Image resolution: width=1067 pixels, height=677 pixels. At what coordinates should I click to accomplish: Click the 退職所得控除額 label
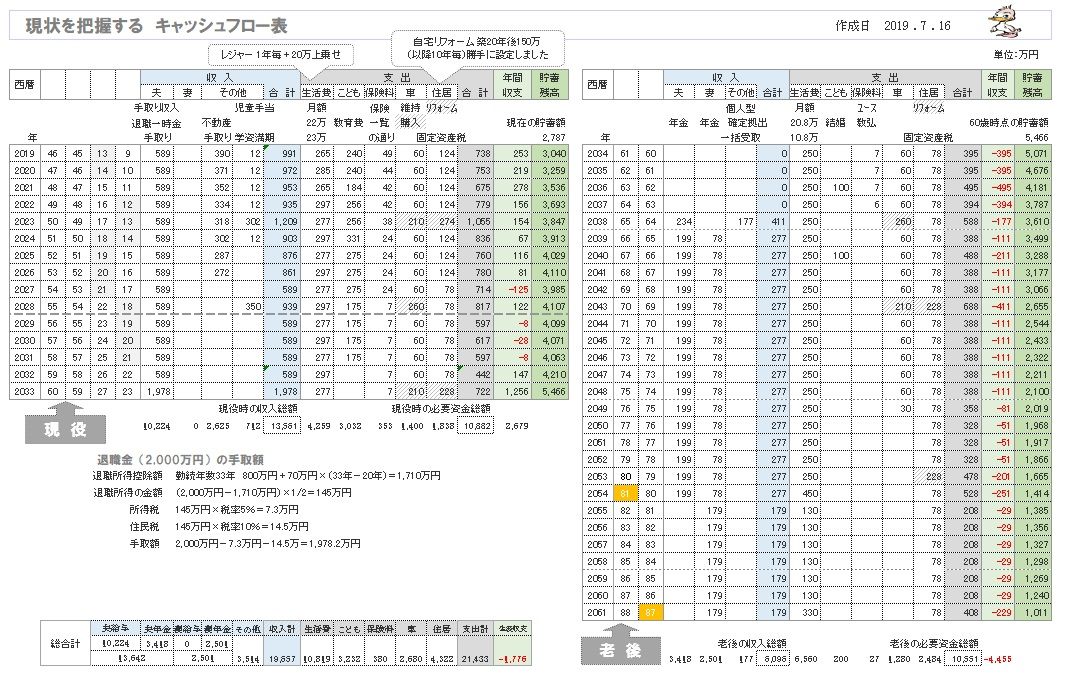tap(127, 476)
